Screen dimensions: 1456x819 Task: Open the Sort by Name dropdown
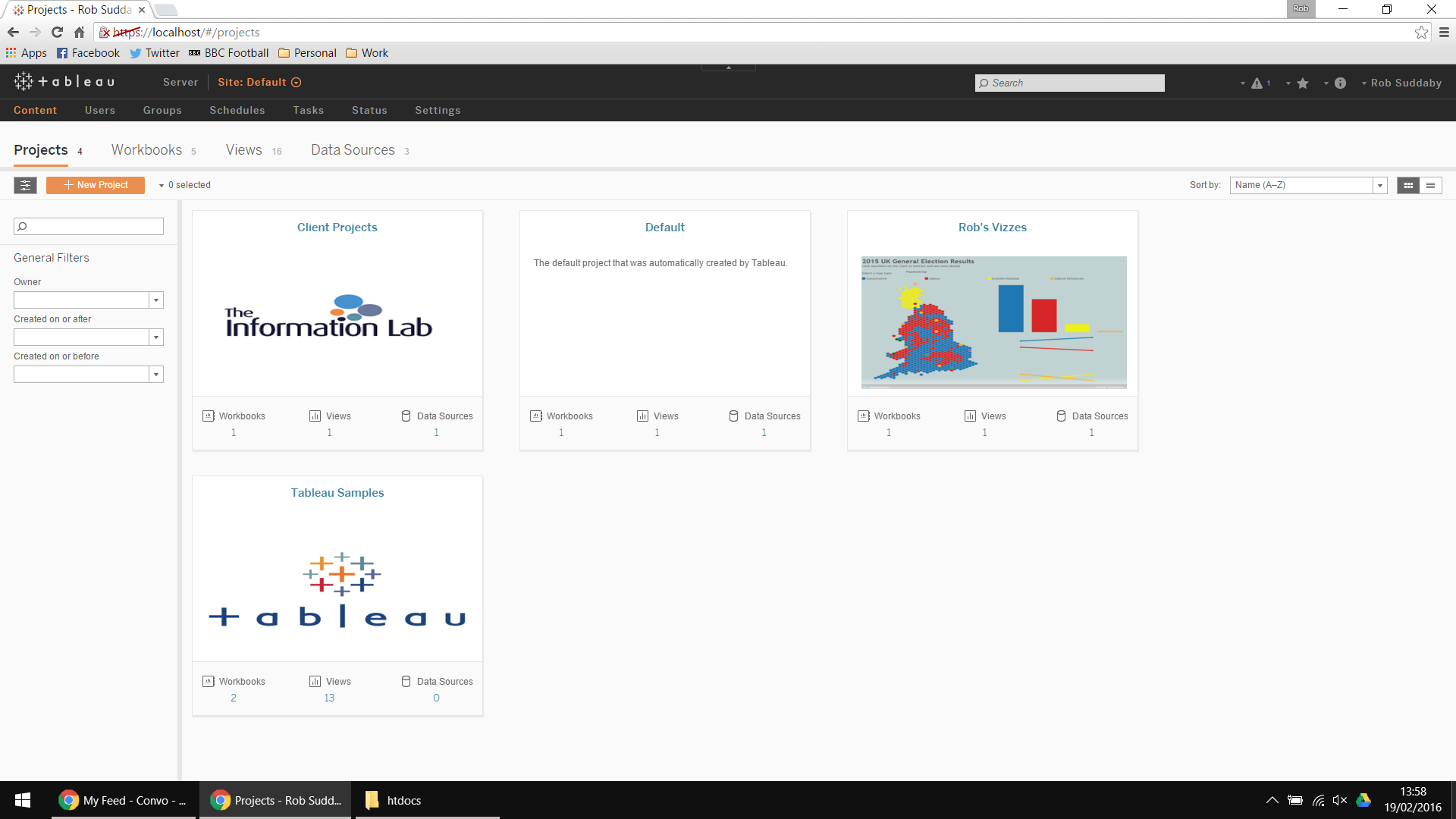coord(1308,185)
